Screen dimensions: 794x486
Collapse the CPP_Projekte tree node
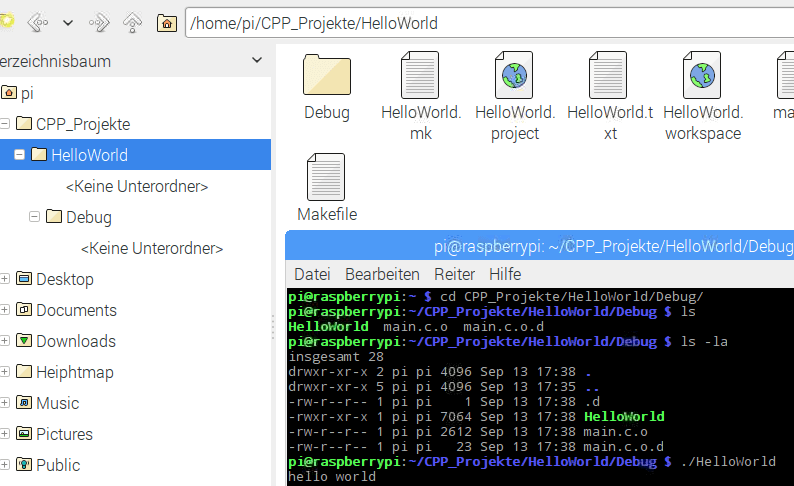click(6, 124)
